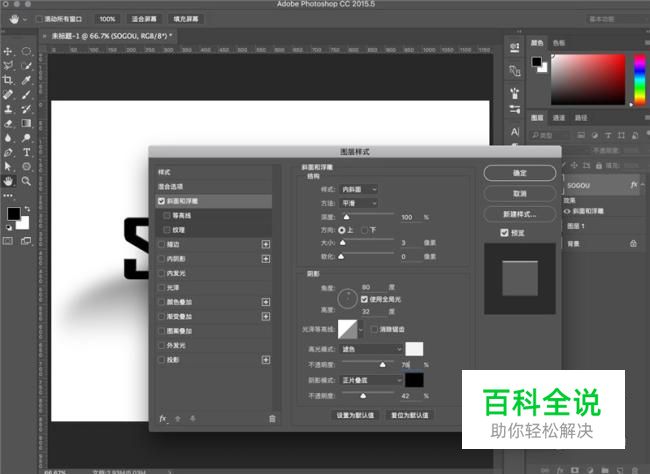Select the Zoom tool
650x474 pixels.
(26, 181)
